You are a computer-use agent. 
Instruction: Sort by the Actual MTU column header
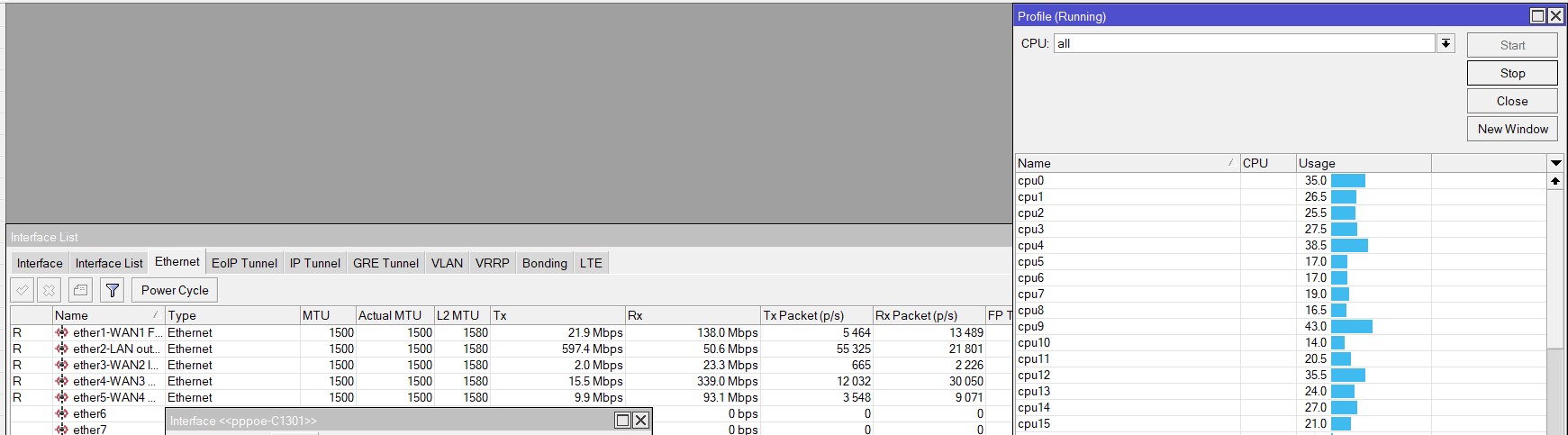point(394,315)
